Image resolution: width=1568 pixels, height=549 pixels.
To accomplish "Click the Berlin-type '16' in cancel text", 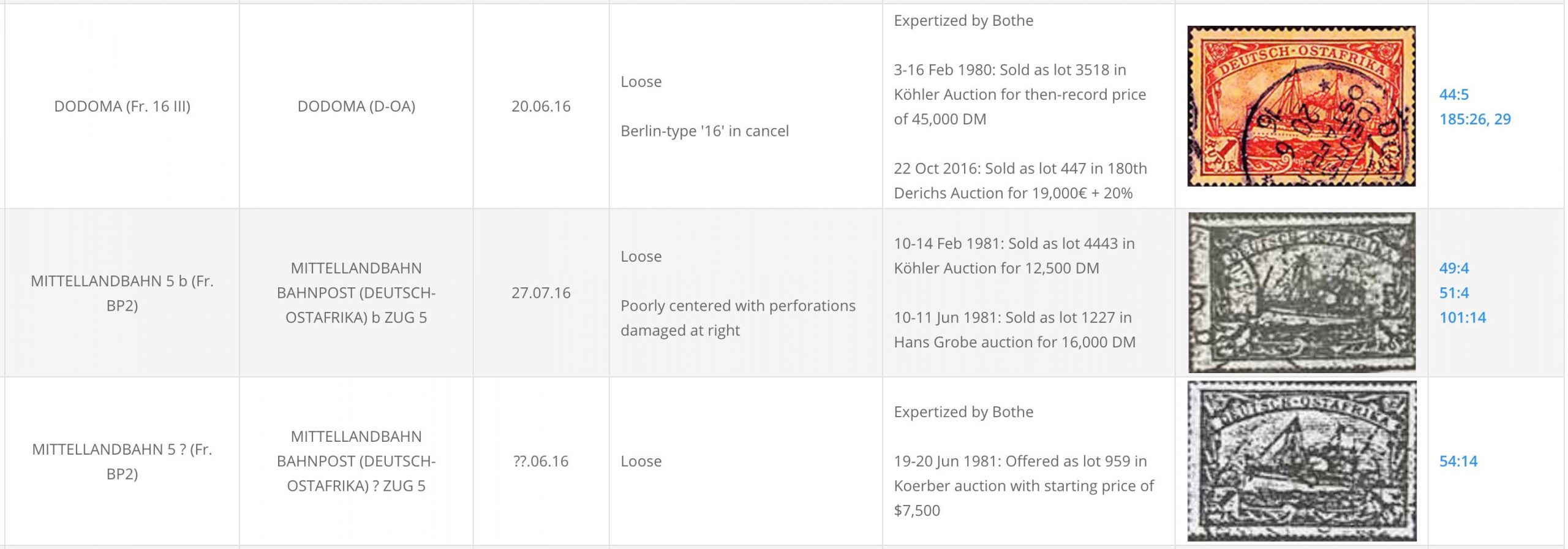I will (x=704, y=131).
